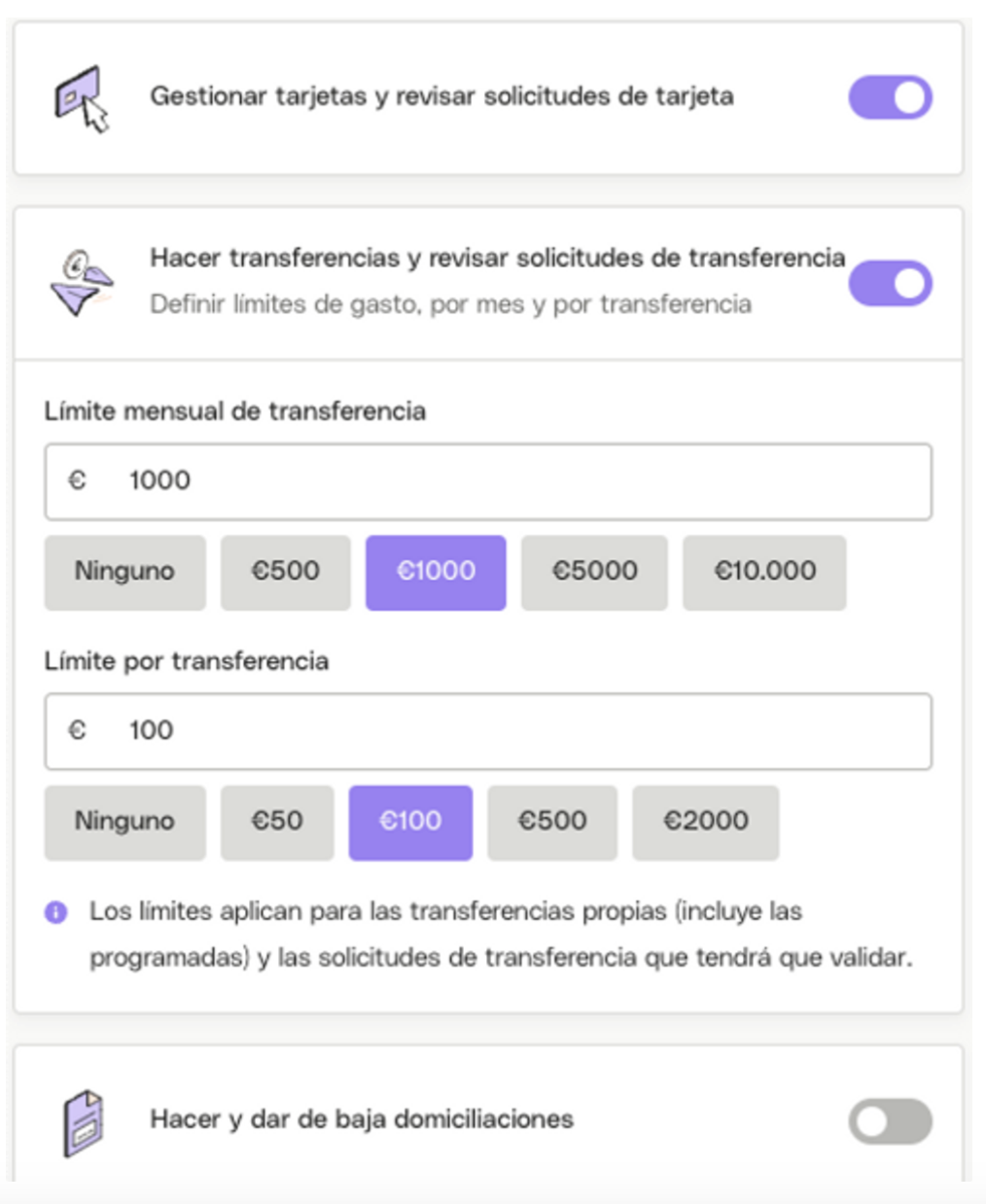This screenshot has width=986, height=1204.
Task: Enable Hacer y dar de baja domiciliaciones toggle
Action: point(891,1121)
